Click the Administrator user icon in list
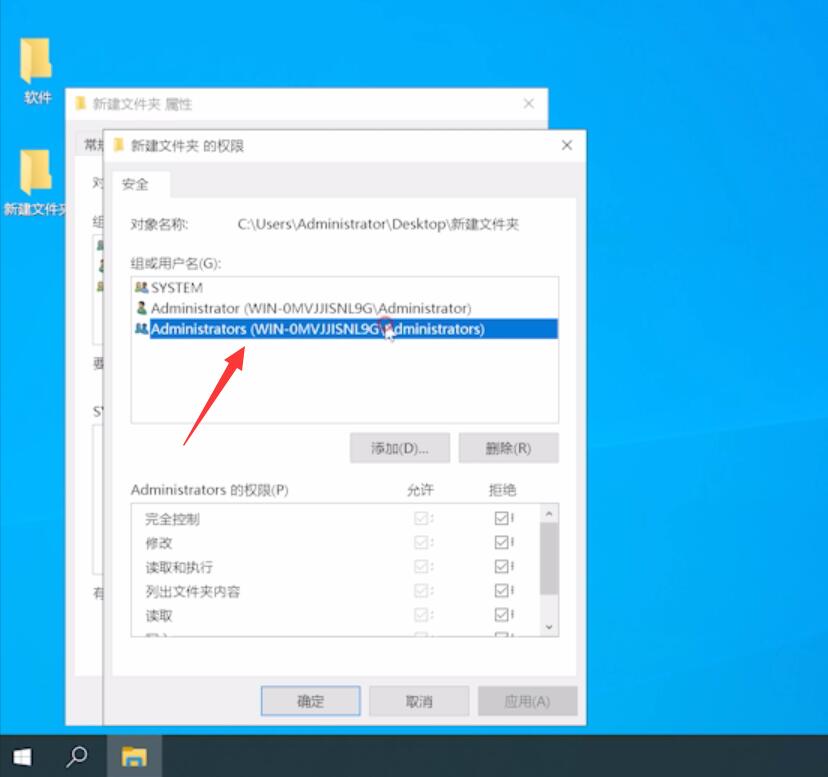Image resolution: width=828 pixels, height=777 pixels. (x=142, y=307)
